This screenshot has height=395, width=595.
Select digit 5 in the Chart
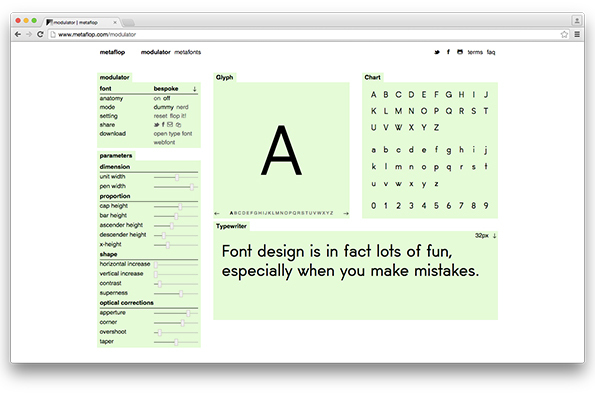click(436, 206)
